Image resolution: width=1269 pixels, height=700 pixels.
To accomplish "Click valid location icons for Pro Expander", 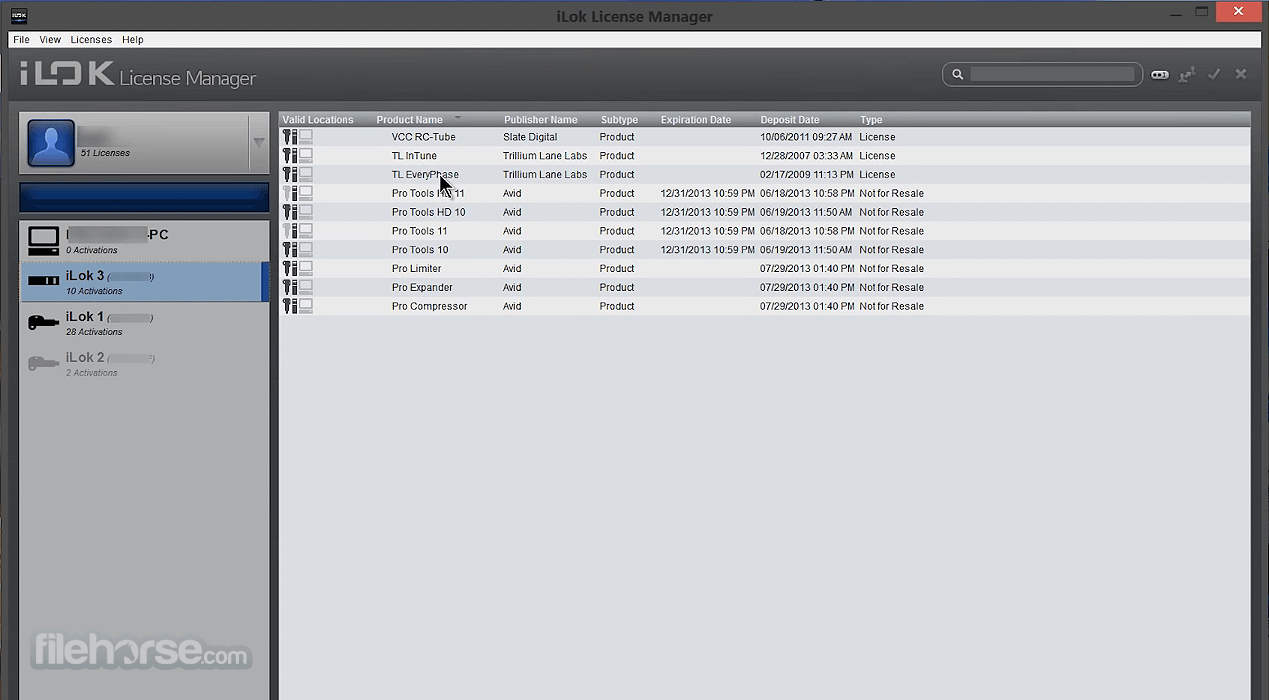I will pyautogui.click(x=297, y=287).
